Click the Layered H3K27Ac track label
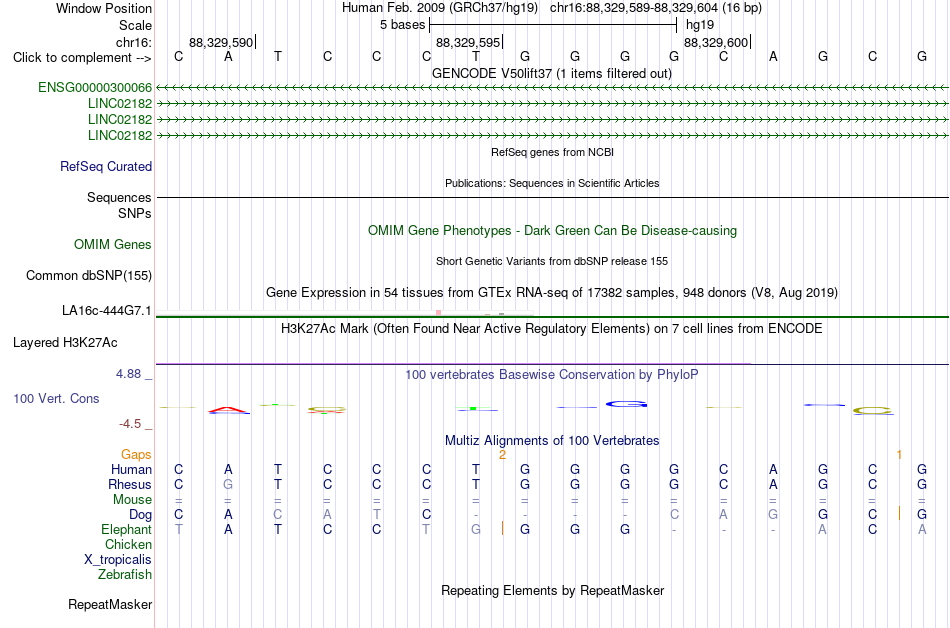 [65, 343]
